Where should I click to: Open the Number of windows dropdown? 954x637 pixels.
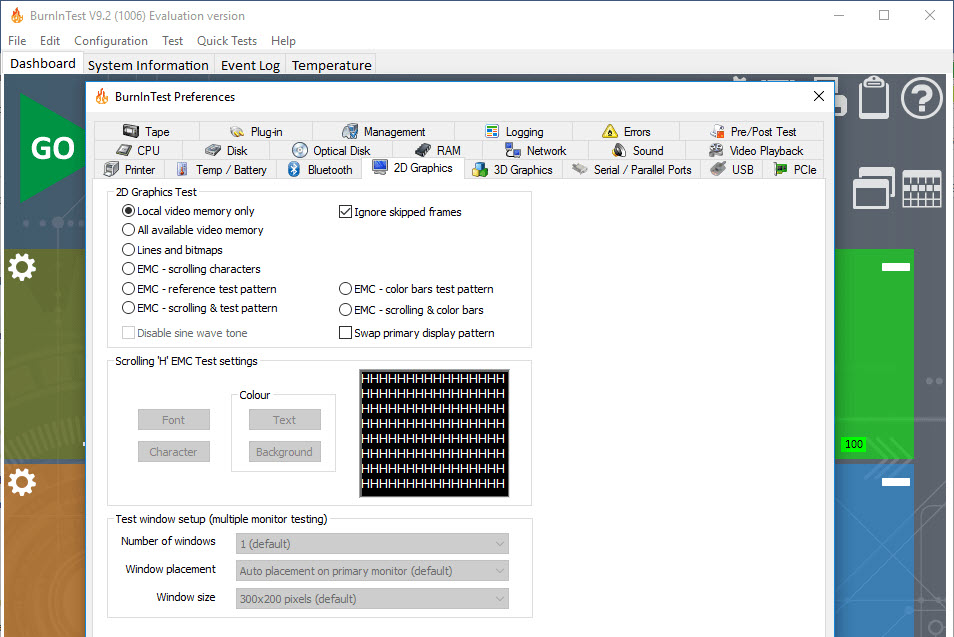coord(372,543)
